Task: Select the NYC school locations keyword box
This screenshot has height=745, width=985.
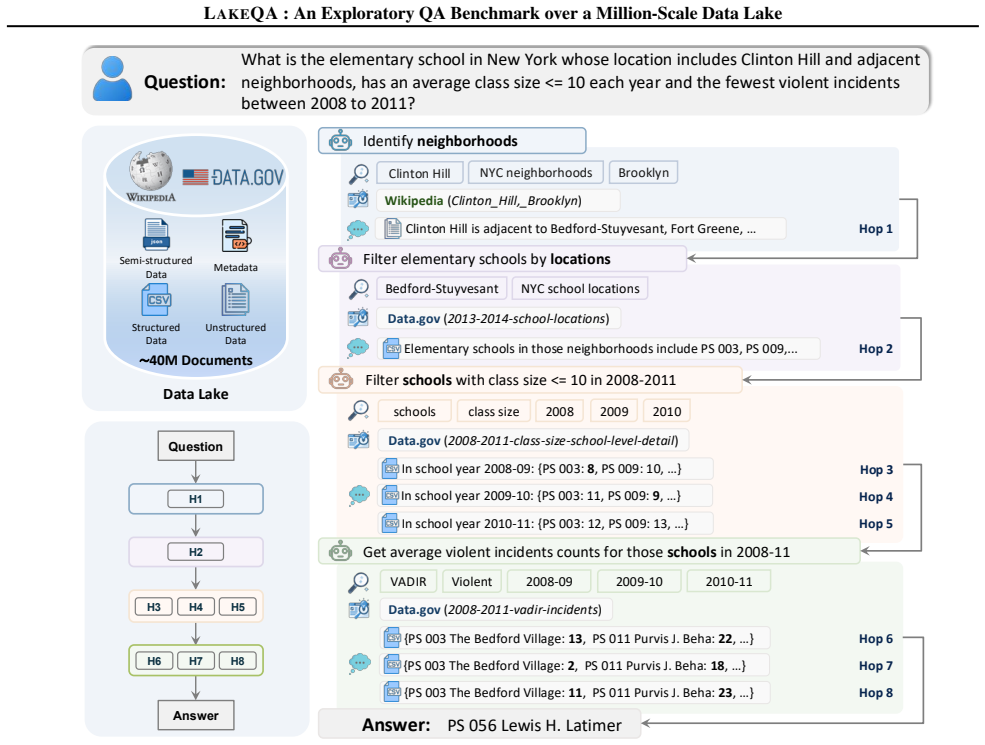Action: [580, 288]
